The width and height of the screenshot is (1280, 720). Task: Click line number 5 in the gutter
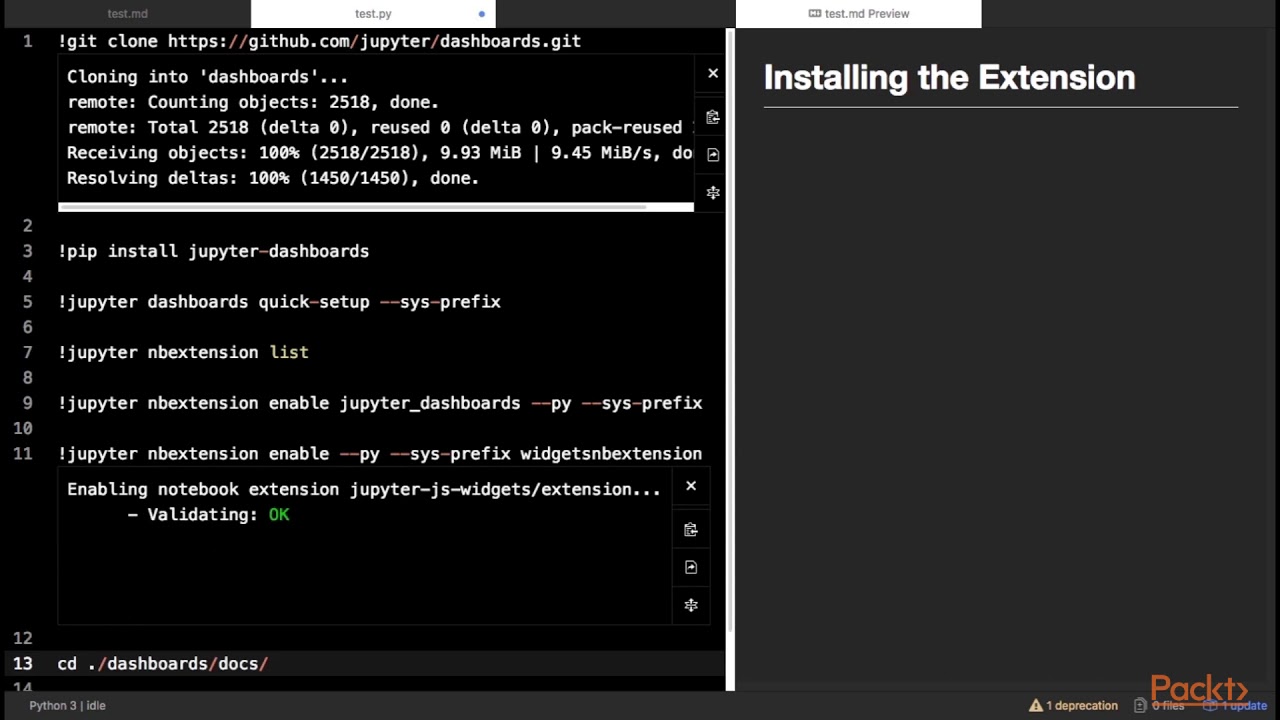tap(28, 302)
